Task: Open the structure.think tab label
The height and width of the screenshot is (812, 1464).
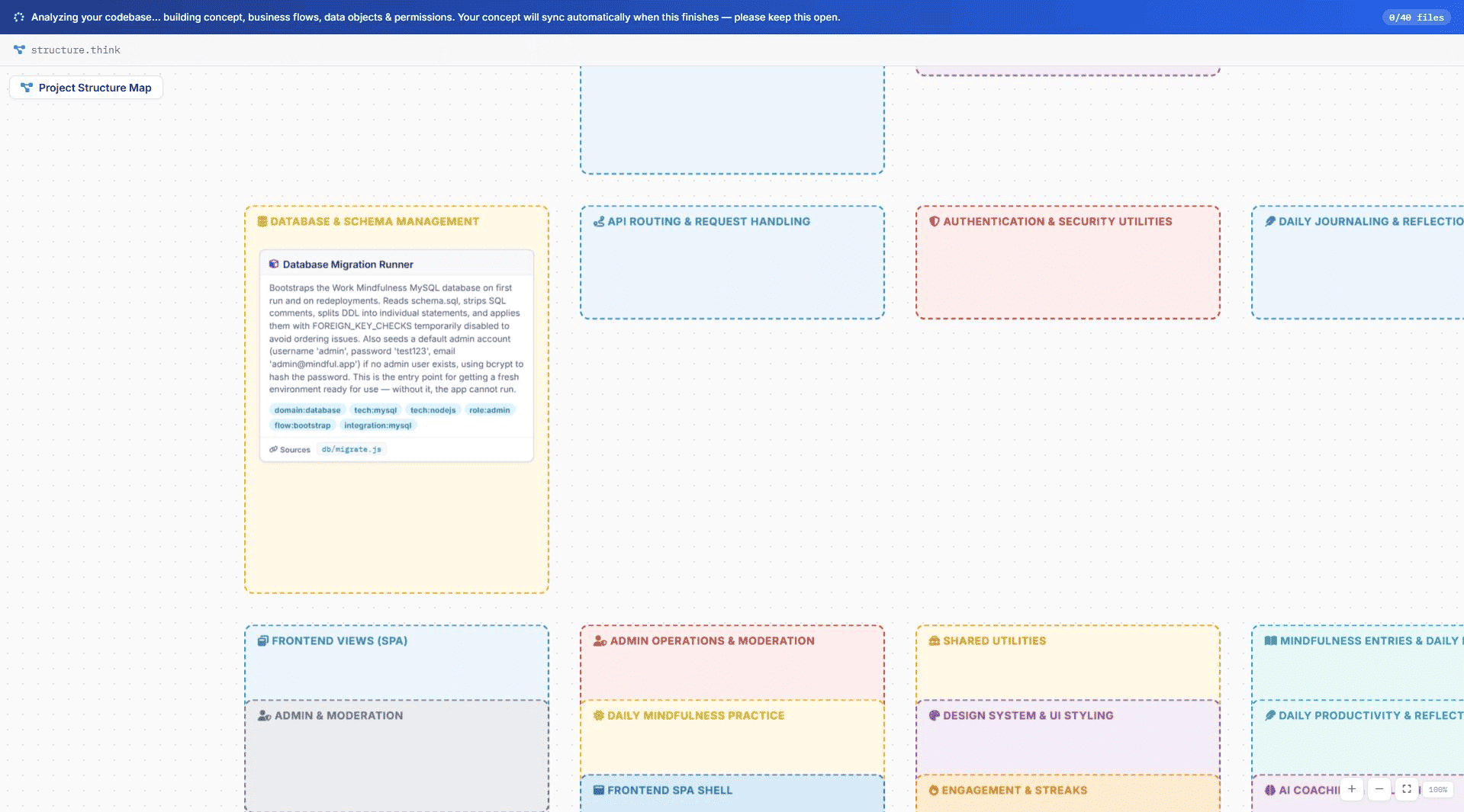Action: pyautogui.click(x=76, y=50)
